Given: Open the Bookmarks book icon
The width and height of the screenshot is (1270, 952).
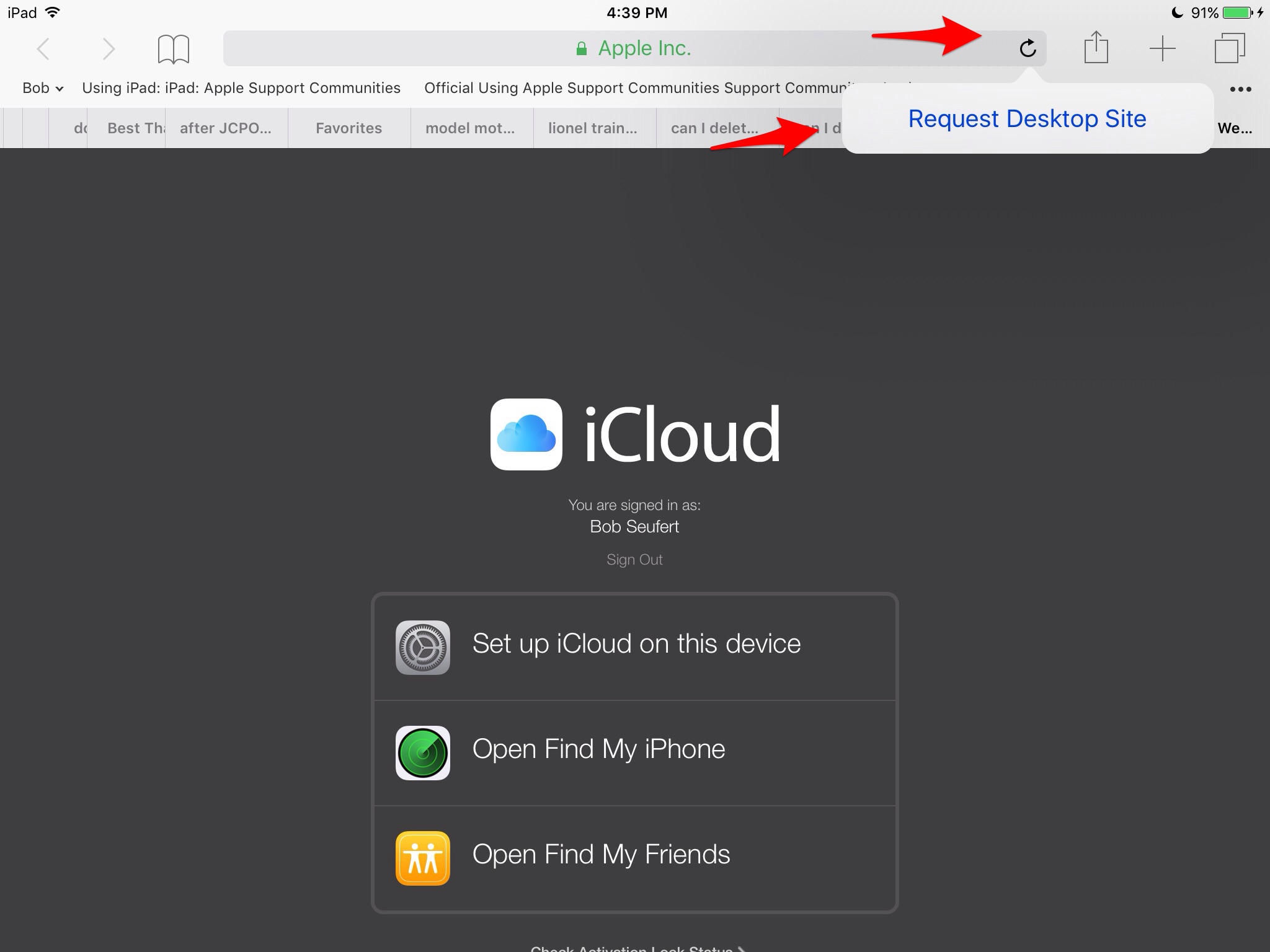Looking at the screenshot, I should pos(173,49).
